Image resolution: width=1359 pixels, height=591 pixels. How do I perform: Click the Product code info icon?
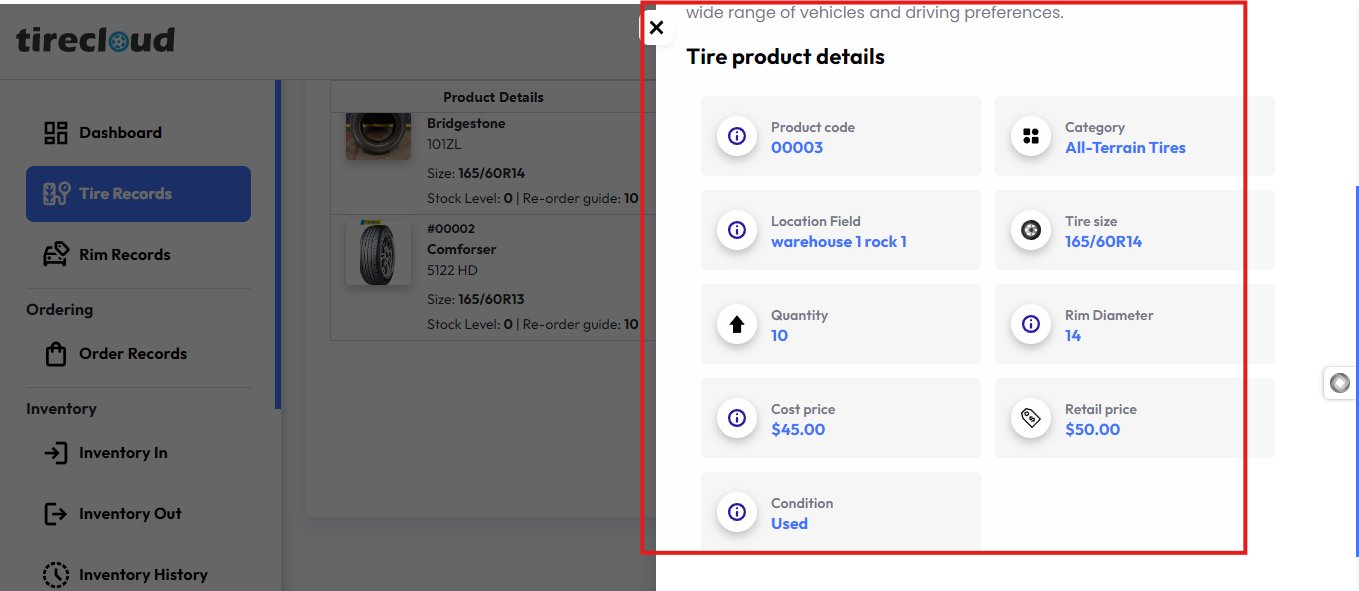[737, 136]
